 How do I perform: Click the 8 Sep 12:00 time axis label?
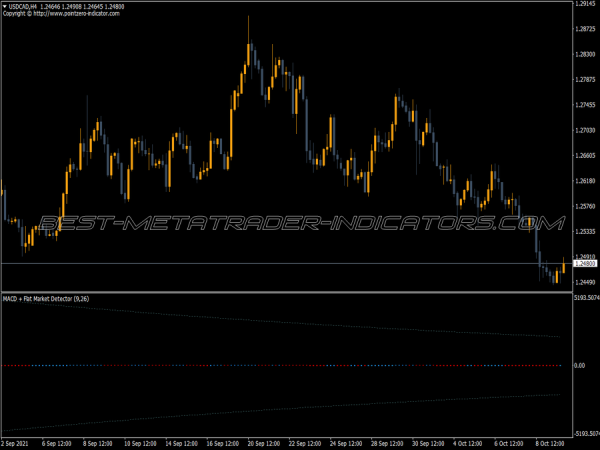pyautogui.click(x=98, y=444)
